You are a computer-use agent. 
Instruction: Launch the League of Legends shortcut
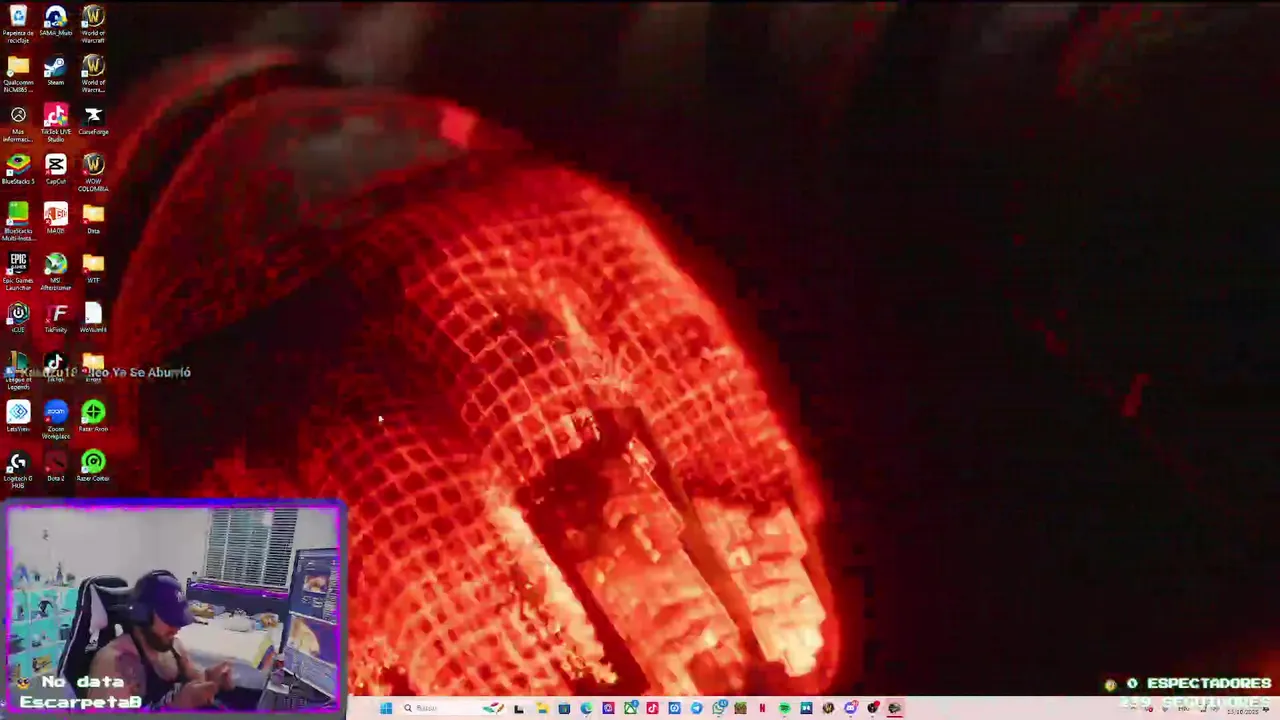coord(18,370)
